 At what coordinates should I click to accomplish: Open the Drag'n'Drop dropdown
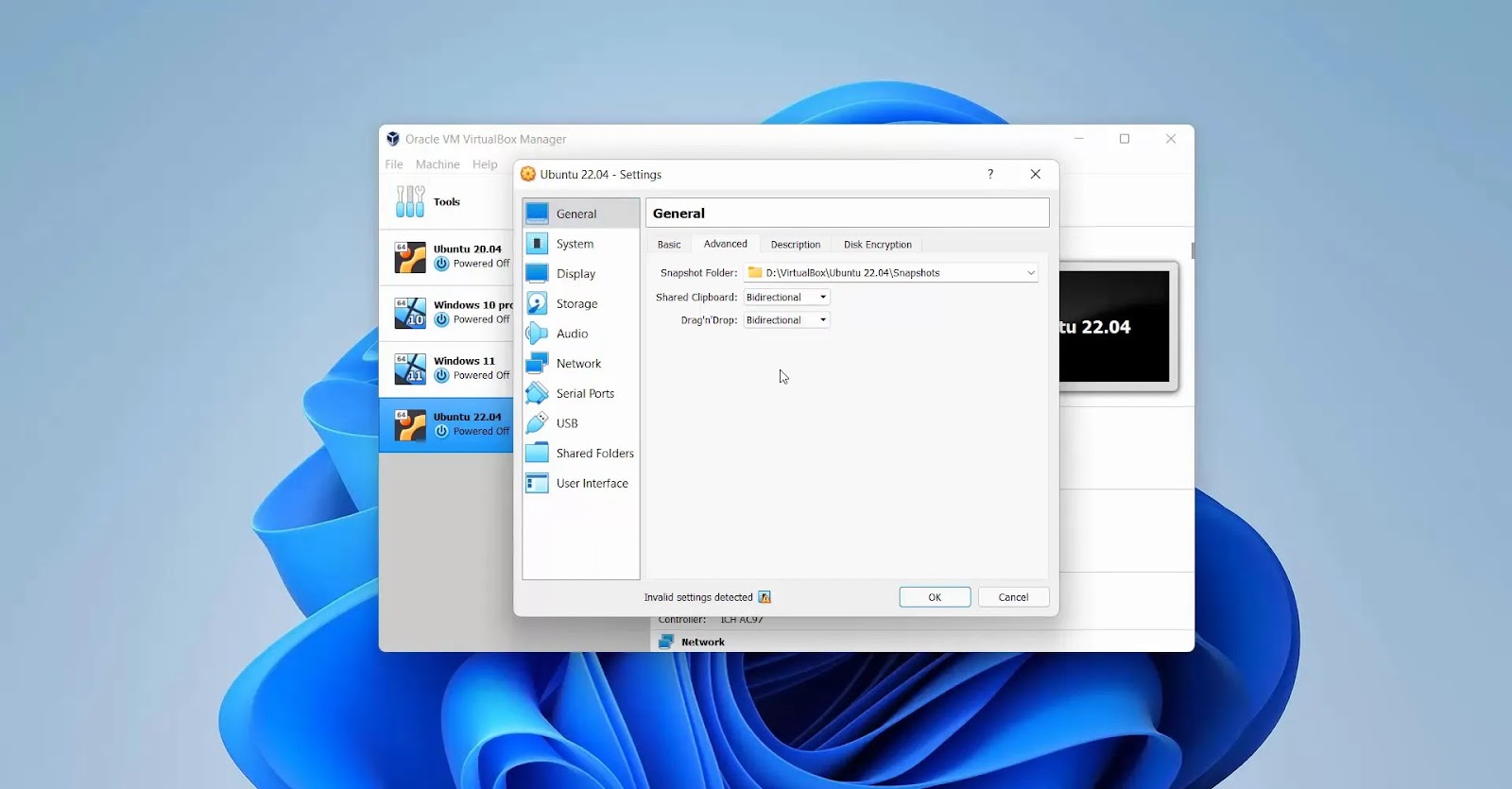[786, 320]
